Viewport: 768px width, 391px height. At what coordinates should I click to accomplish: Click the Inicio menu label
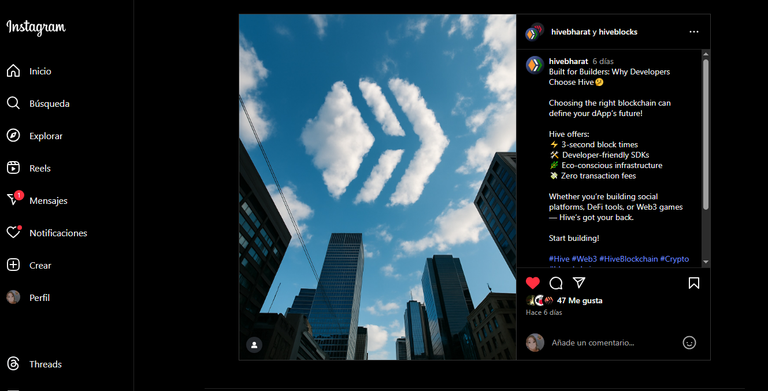[40, 72]
